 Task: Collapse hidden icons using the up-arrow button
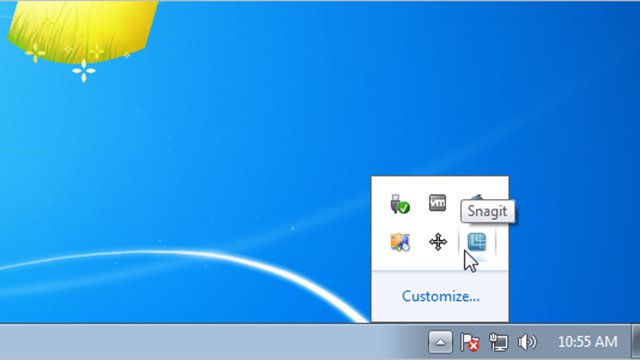click(440, 342)
